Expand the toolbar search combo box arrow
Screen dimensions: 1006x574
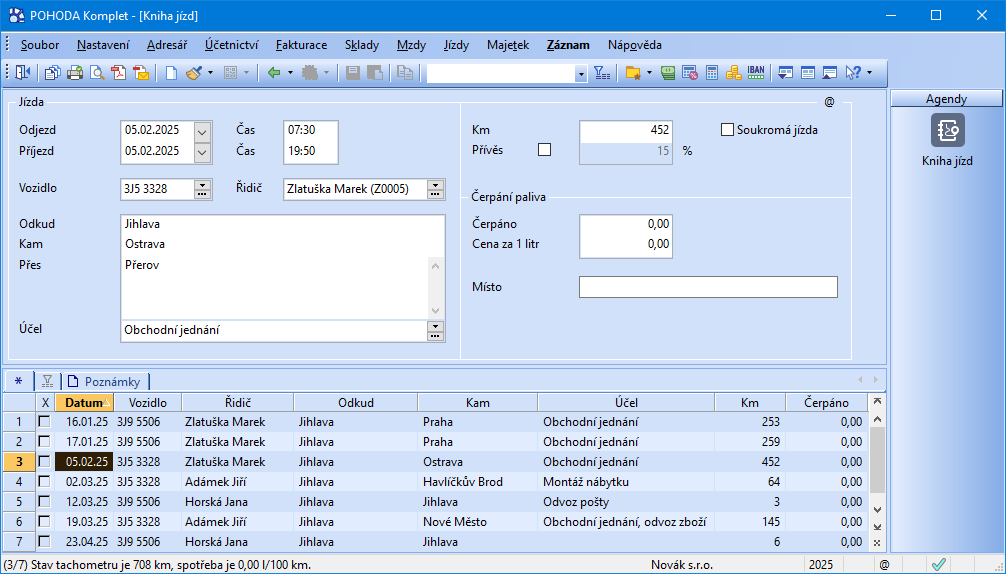[581, 74]
